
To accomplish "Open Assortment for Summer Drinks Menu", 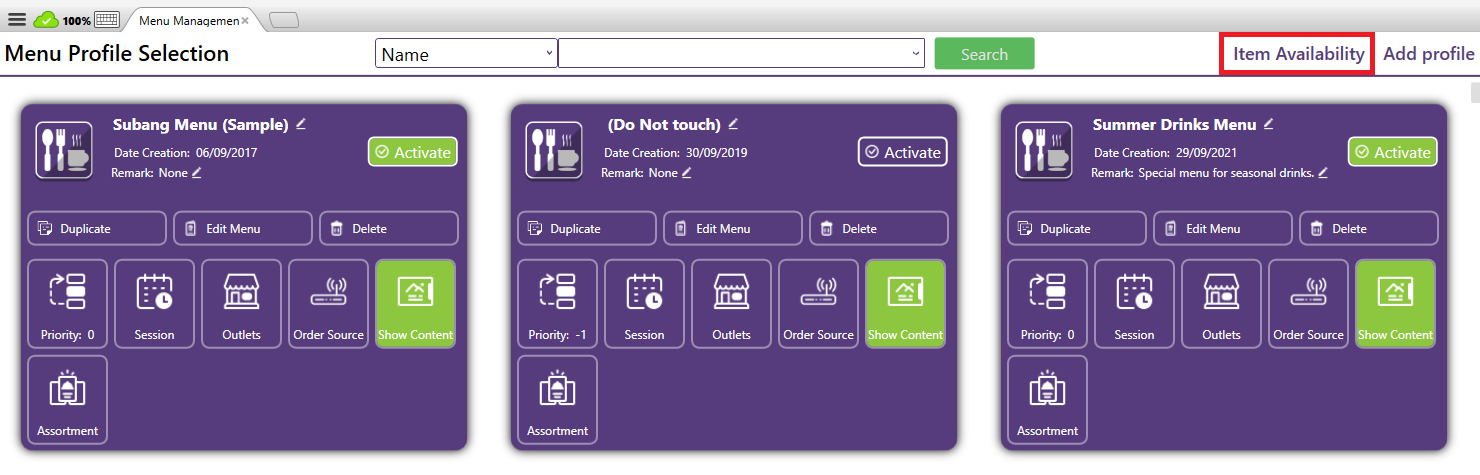I will [x=1047, y=400].
